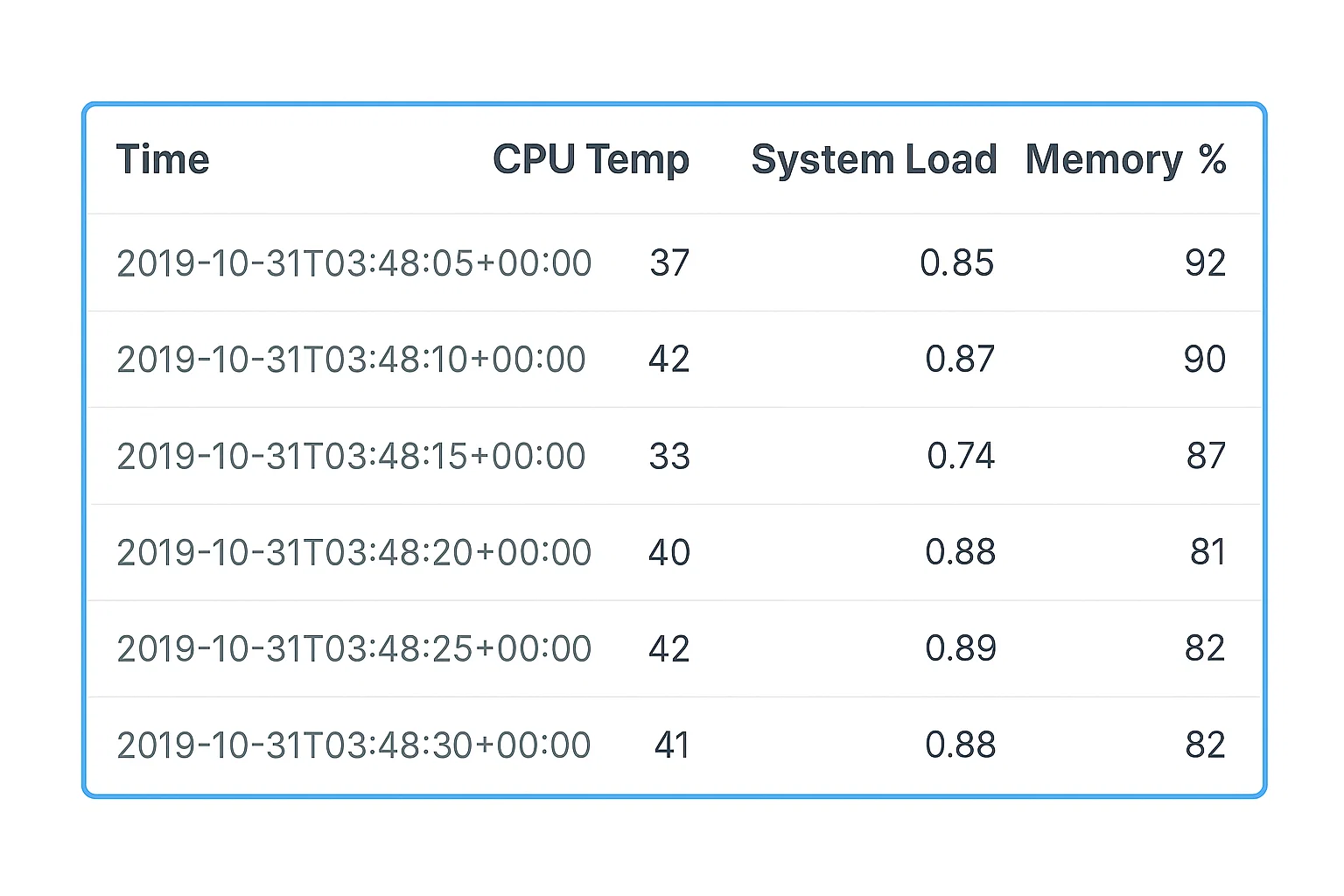The image size is (1344, 896).
Task: Click Memory % 82 in the 03:48:25 row
Action: [x=1205, y=648]
